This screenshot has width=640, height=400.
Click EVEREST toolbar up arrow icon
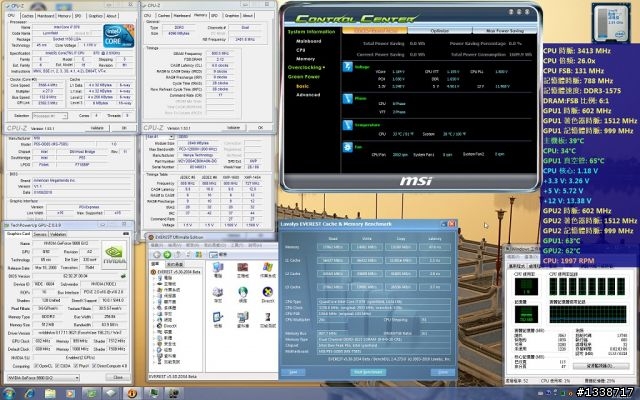coord(178,254)
